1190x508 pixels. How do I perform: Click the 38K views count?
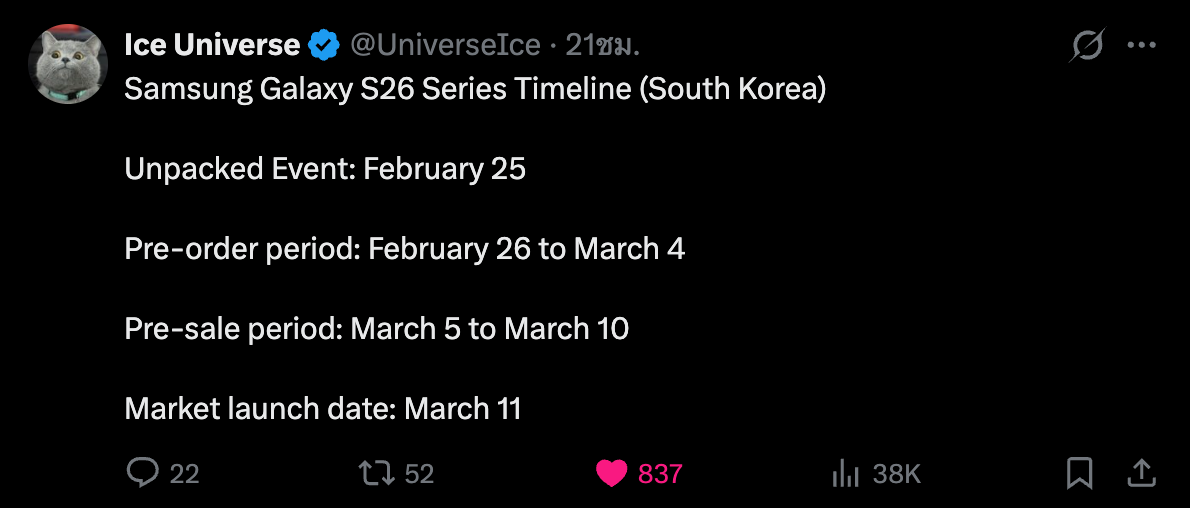coord(896,473)
